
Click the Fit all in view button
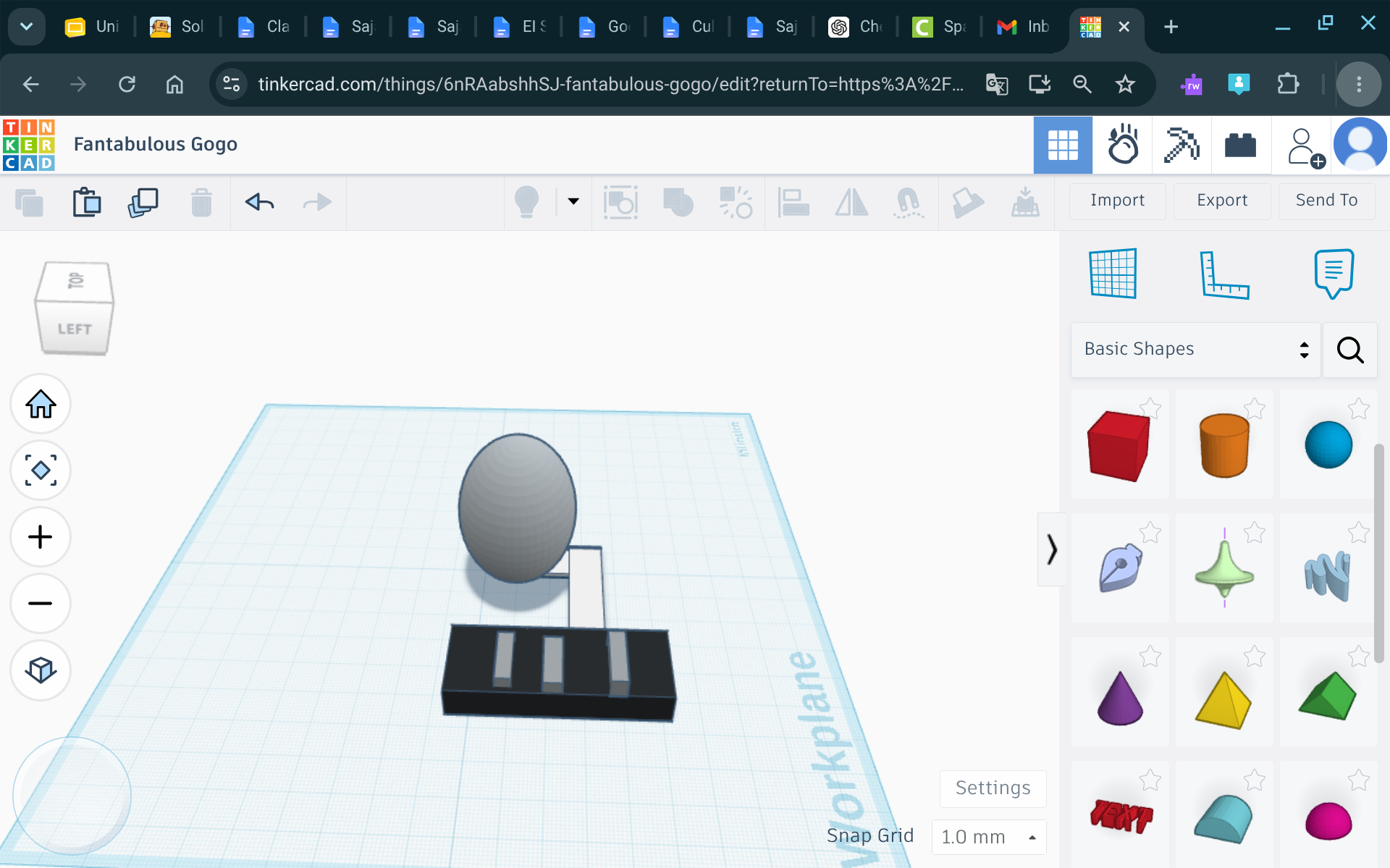coord(41,471)
